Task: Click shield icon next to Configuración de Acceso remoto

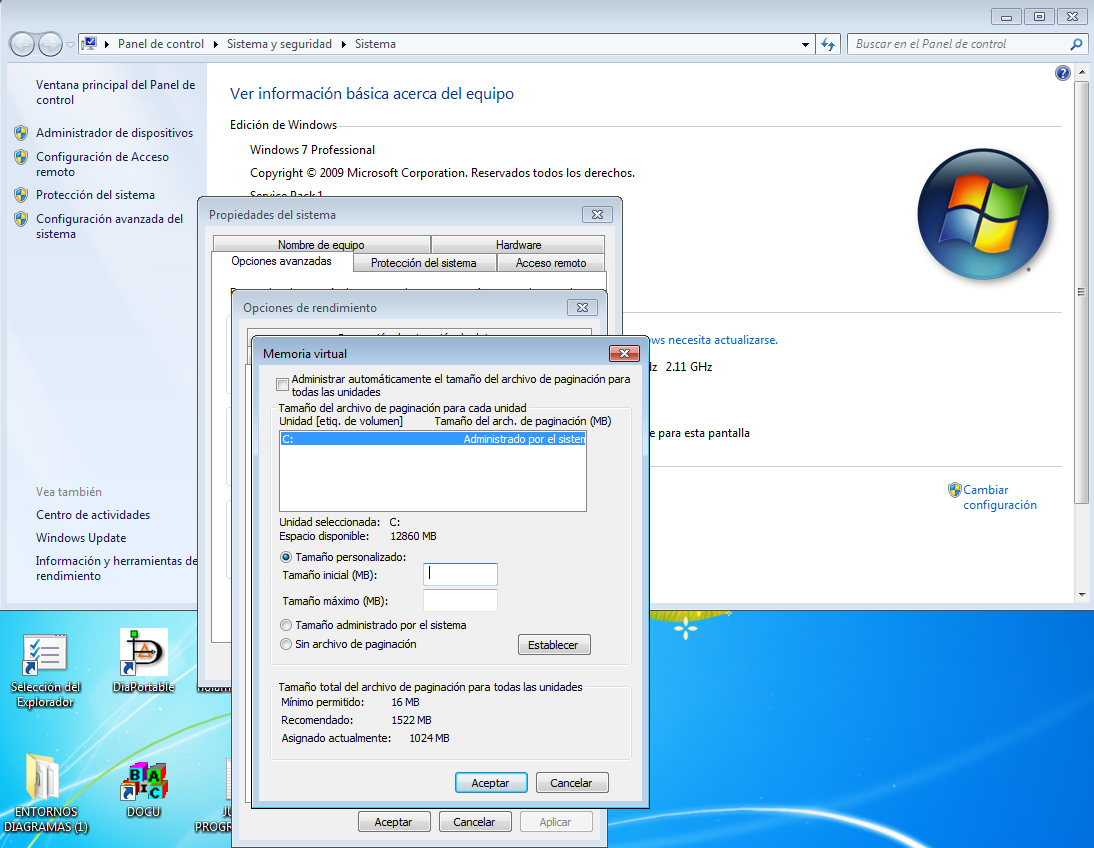Action: [21, 157]
